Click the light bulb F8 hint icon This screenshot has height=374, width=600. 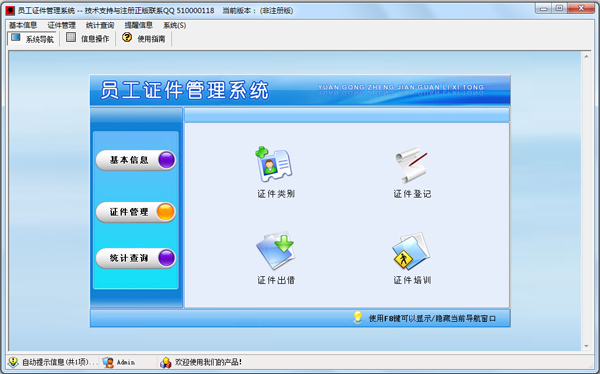358,318
